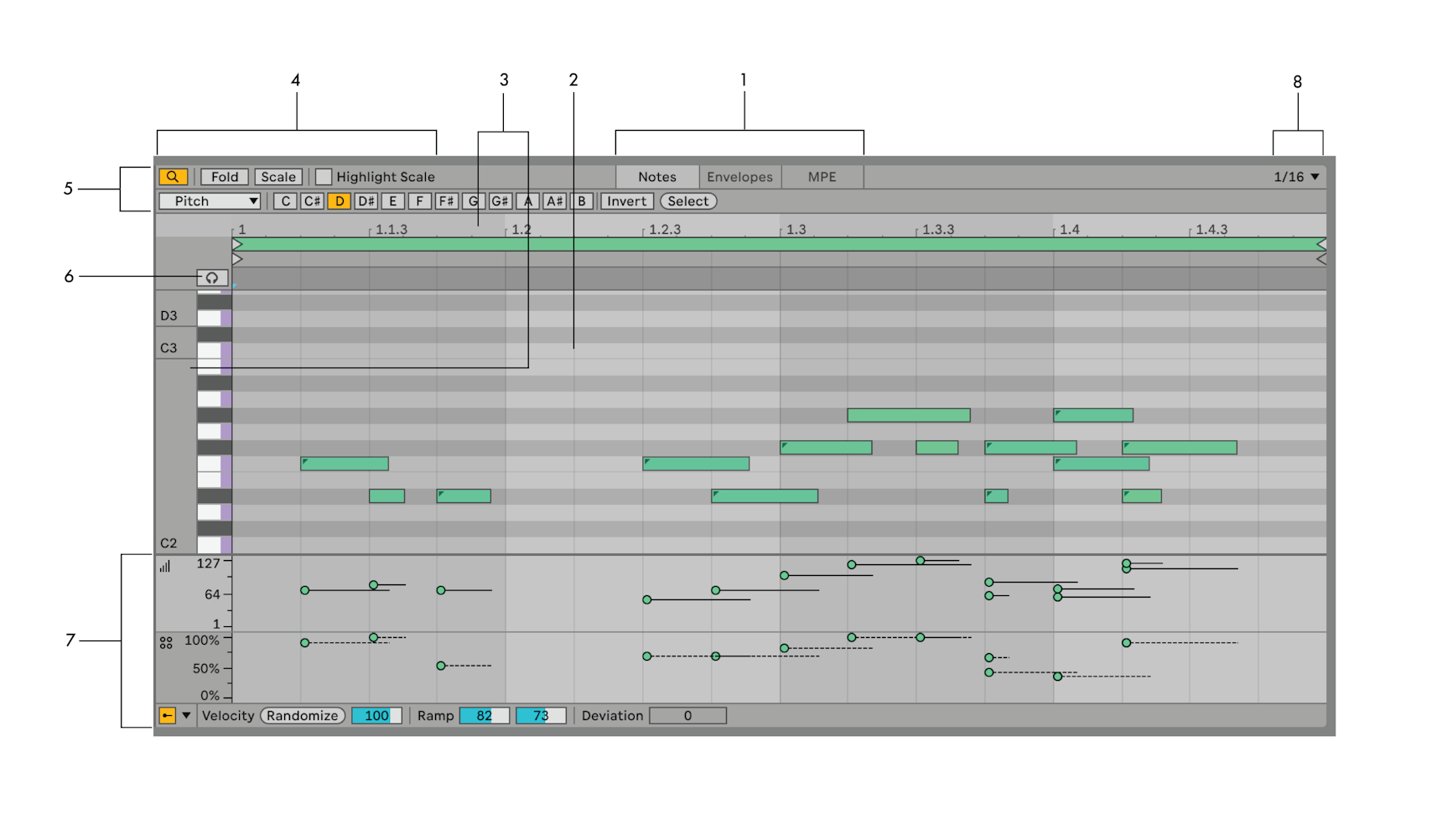Click the chance lane probability icon
The image size is (1442, 840).
[167, 641]
